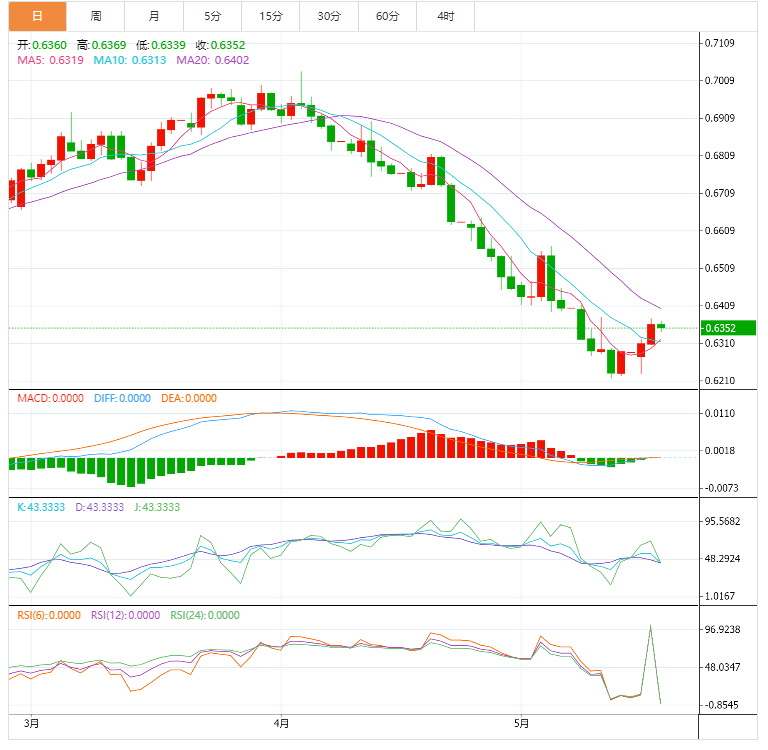Click the low price 低:0.6339
Image resolution: width=768 pixels, height=750 pixels.
click(161, 45)
